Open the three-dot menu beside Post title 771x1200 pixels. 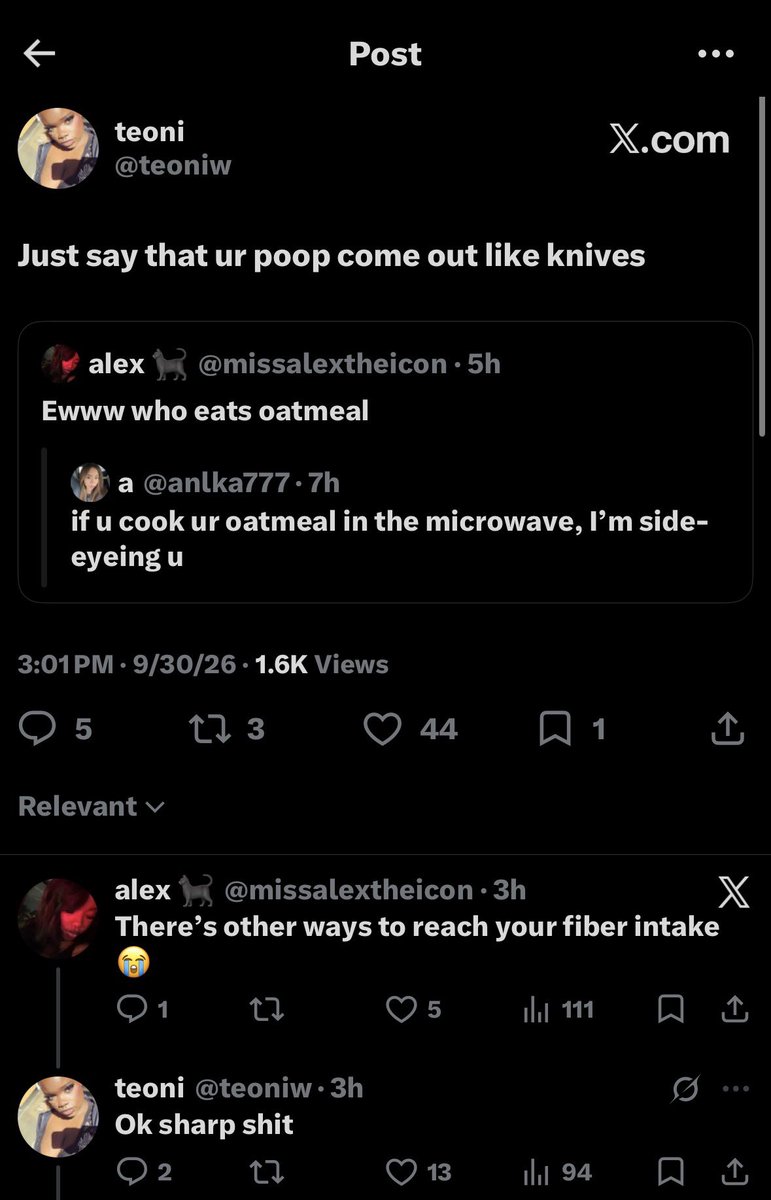tap(716, 54)
